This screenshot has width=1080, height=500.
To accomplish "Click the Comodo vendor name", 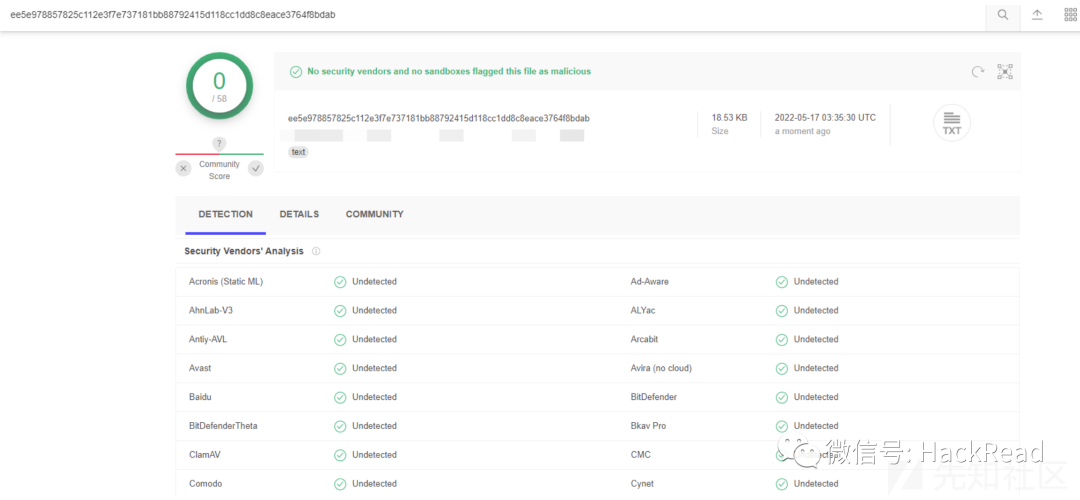I will 205,484.
